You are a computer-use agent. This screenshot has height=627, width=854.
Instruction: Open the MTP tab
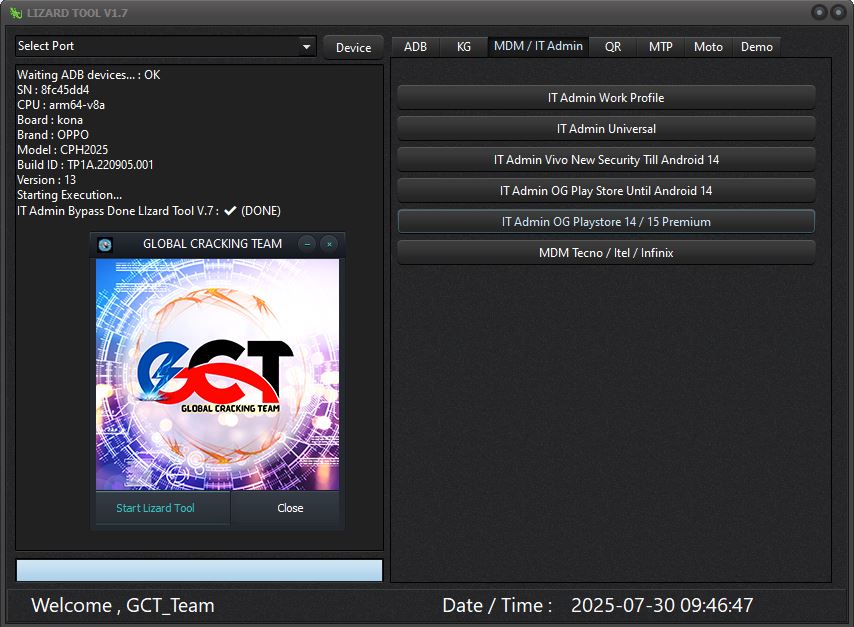pyautogui.click(x=661, y=47)
